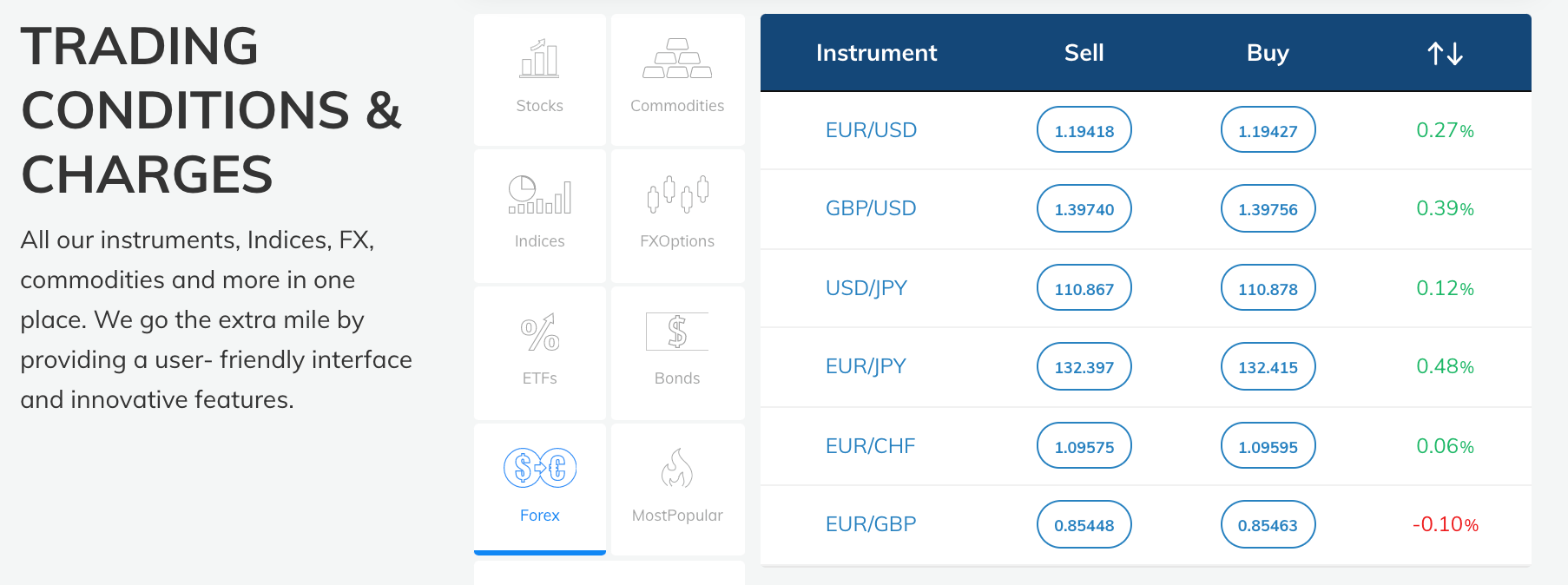
Task: Toggle sorting with the up-down arrows
Action: click(1444, 52)
